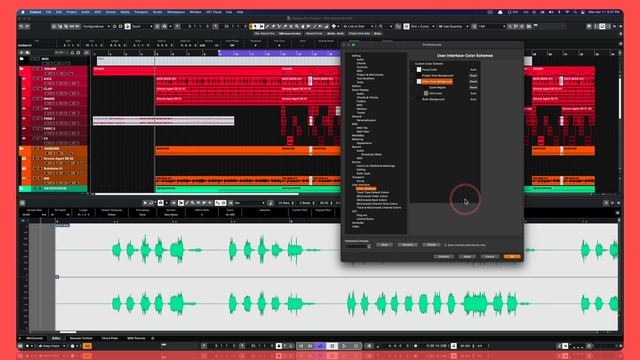Viewport: 640px width, 360px height.
Task: Select MixConsole Fader Colors in preferences tree
Action: (372, 196)
